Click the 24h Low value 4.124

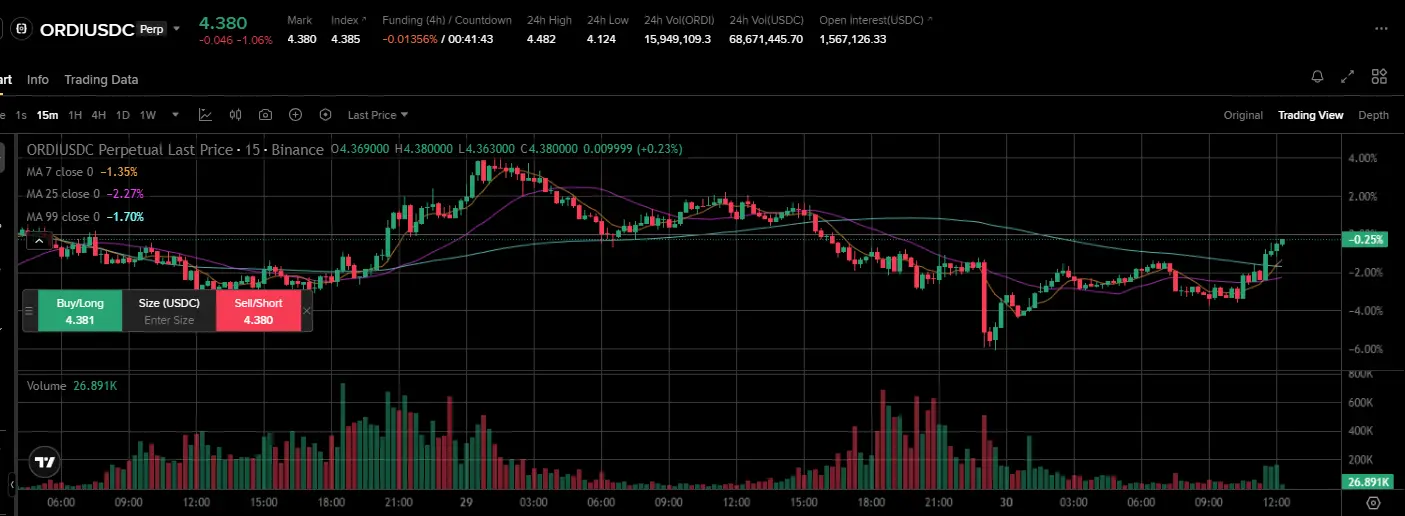coord(602,39)
